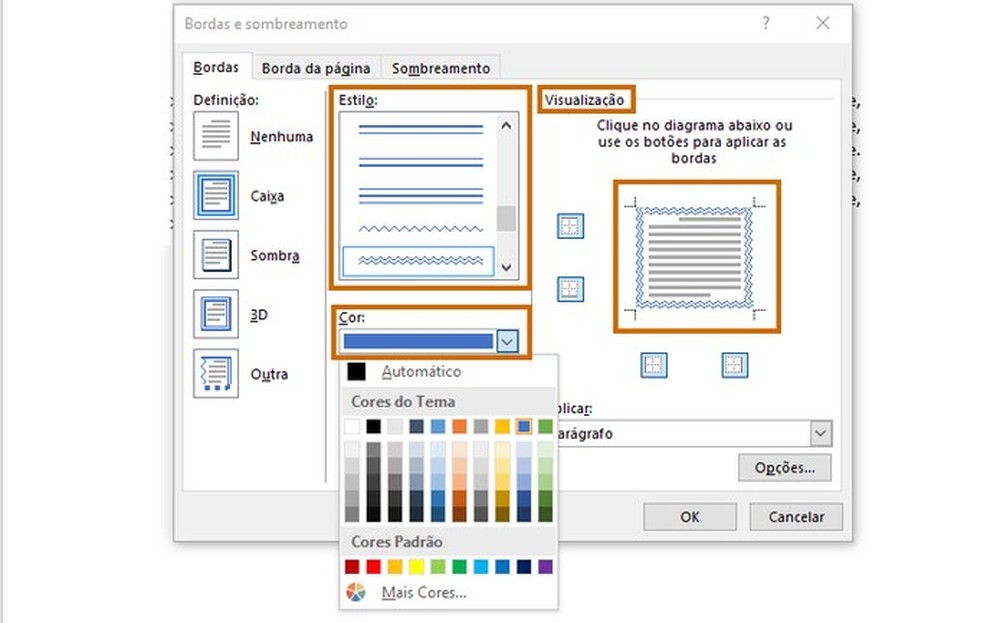Select the Nenhuma border setting icon

coord(216,136)
